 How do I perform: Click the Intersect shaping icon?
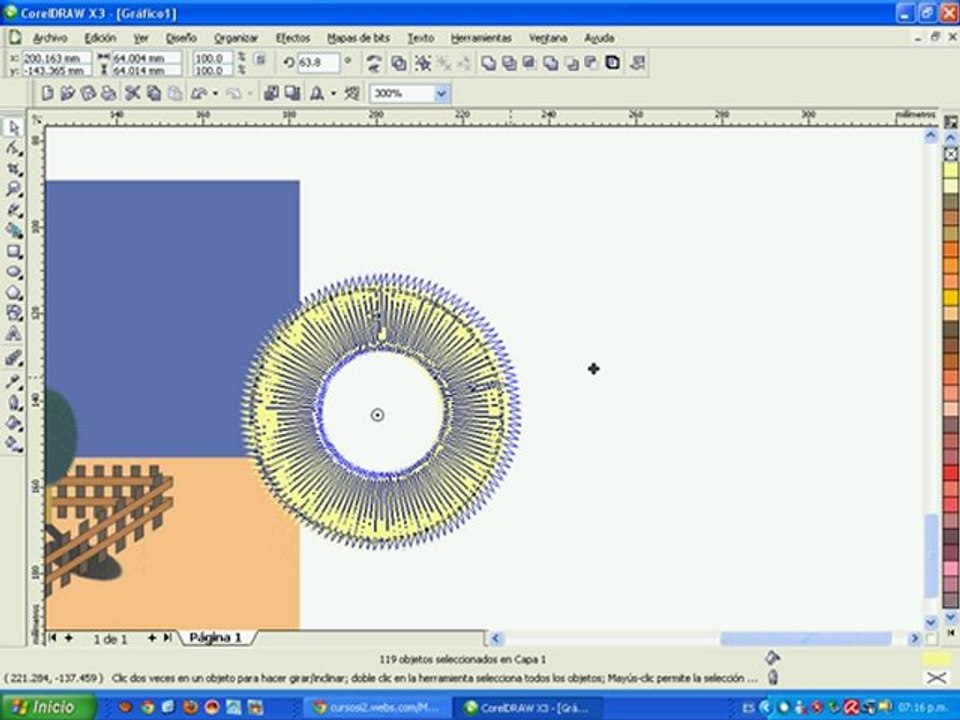tap(530, 63)
